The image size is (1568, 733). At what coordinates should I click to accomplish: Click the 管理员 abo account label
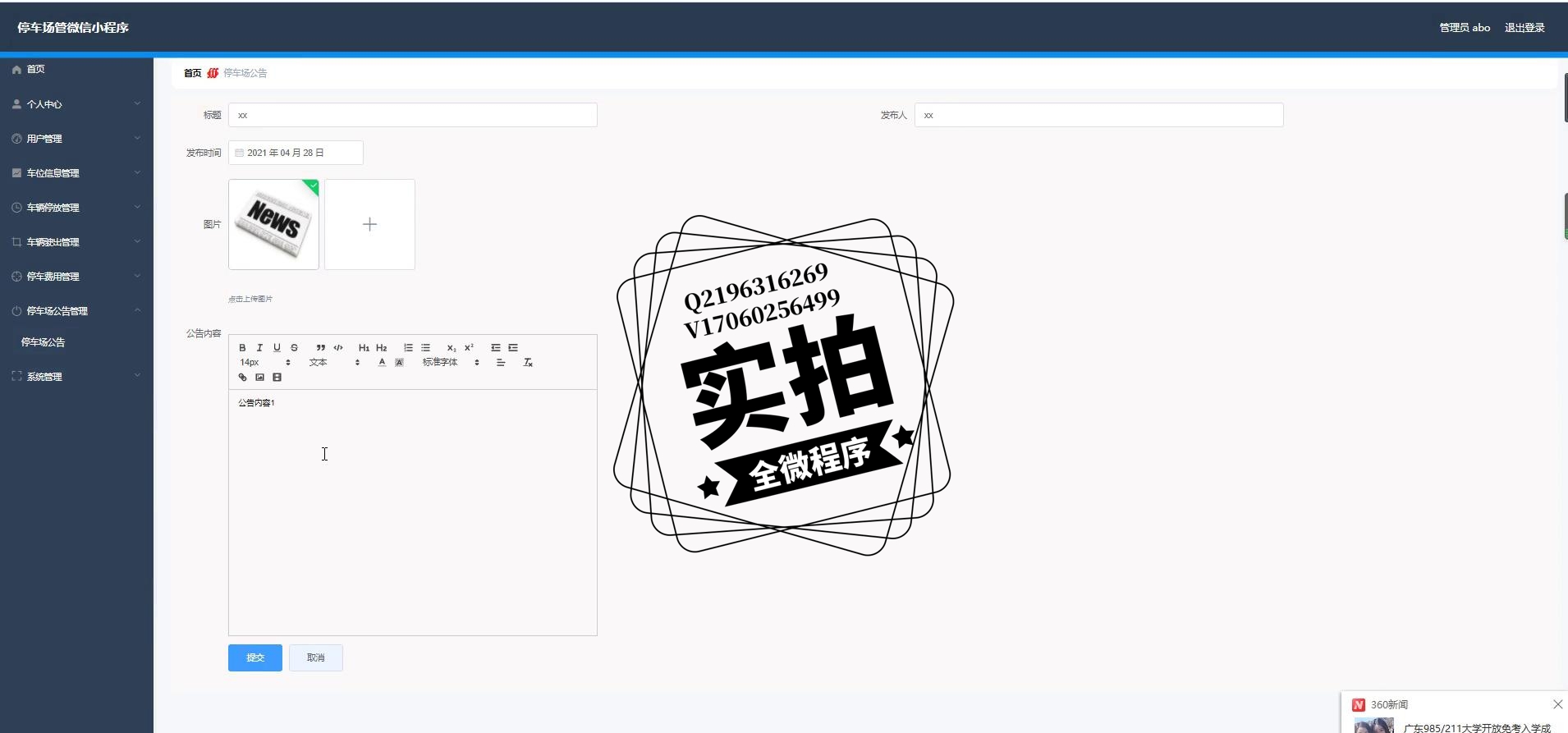(x=1465, y=28)
